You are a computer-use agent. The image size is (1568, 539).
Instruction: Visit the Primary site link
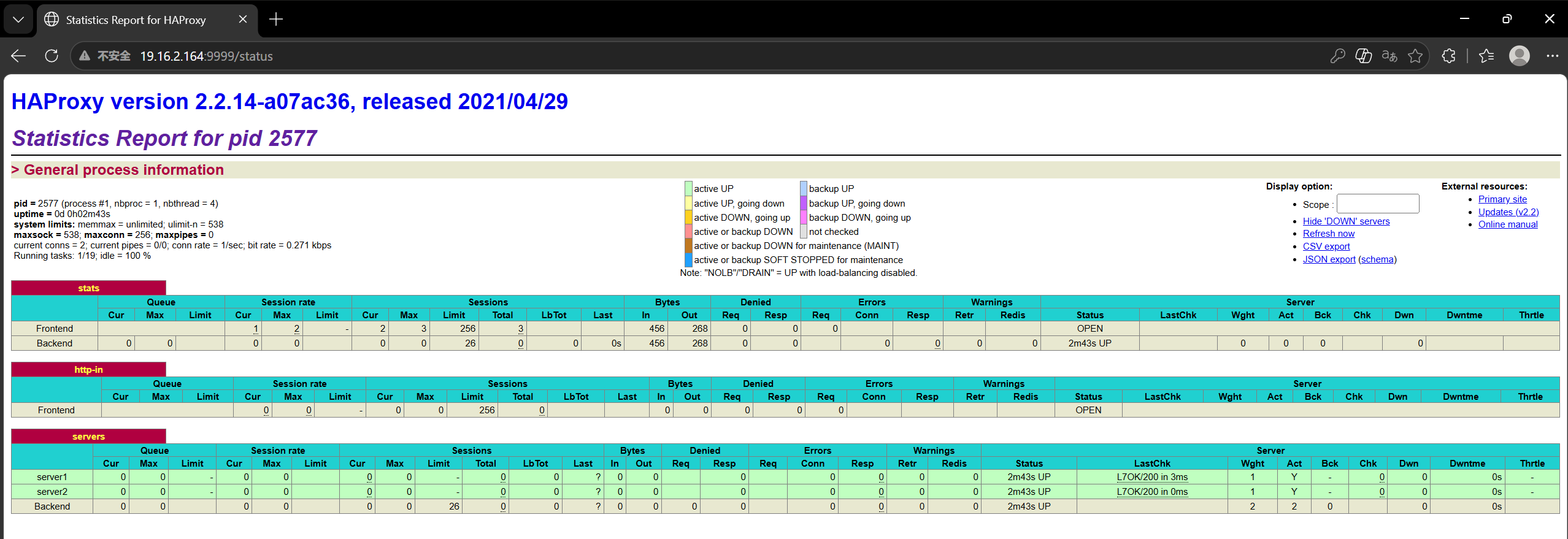point(1502,199)
